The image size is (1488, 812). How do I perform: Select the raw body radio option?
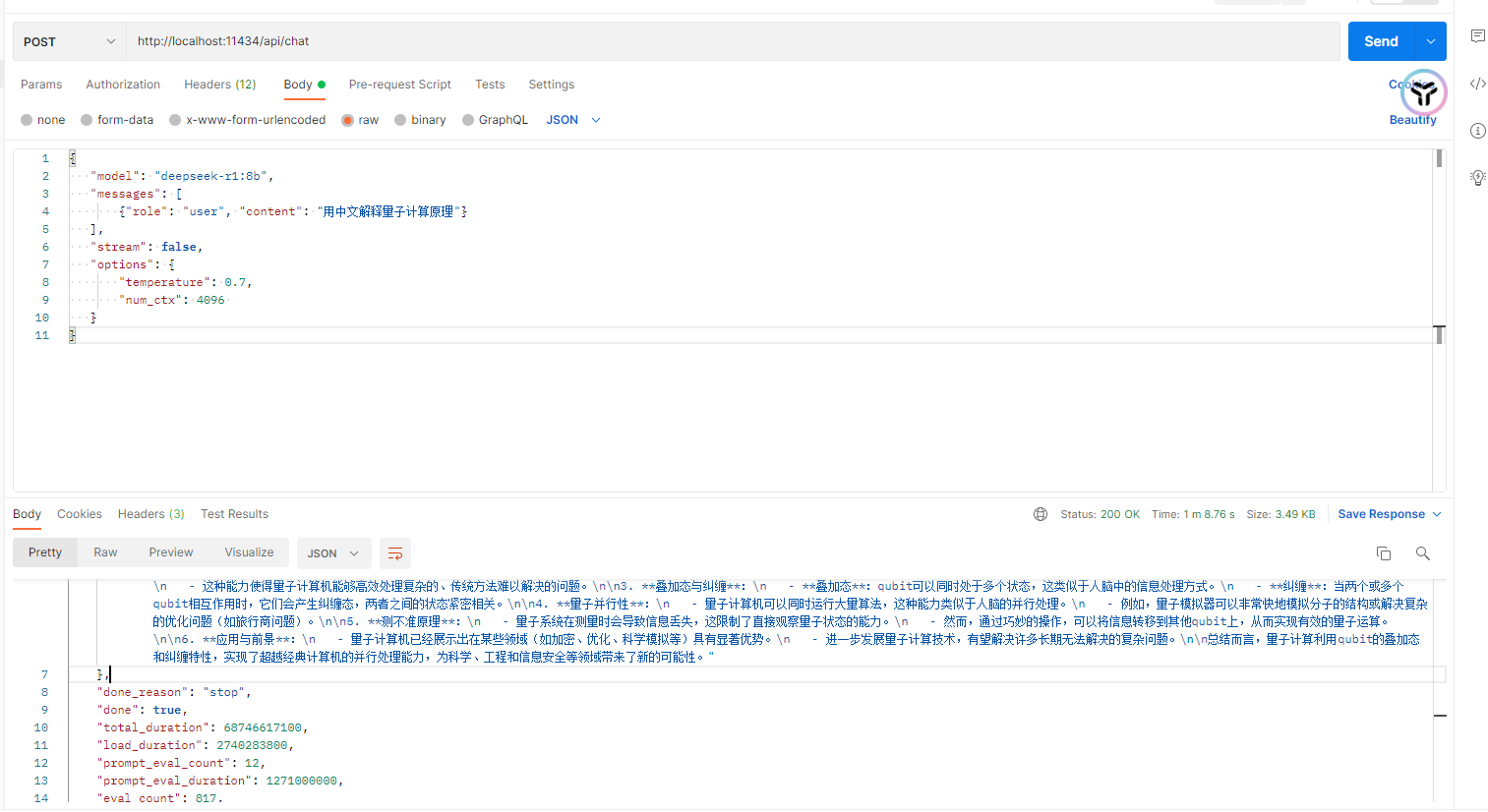[x=348, y=120]
